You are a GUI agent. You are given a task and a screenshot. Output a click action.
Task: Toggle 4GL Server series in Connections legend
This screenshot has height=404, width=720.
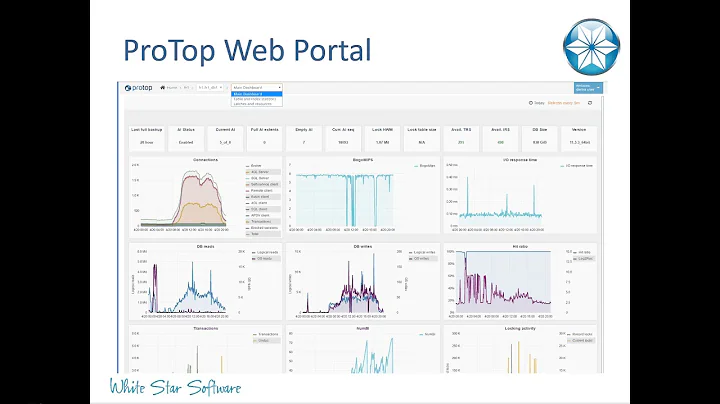click(263, 172)
